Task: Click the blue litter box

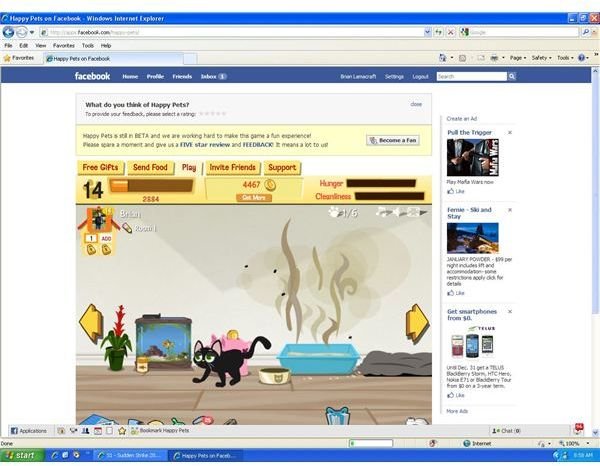Action: [318, 358]
